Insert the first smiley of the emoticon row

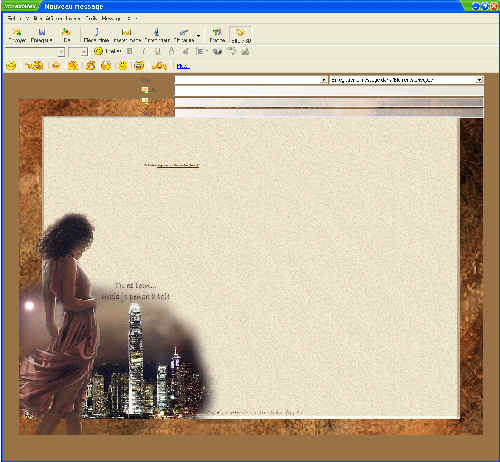click(x=11, y=66)
